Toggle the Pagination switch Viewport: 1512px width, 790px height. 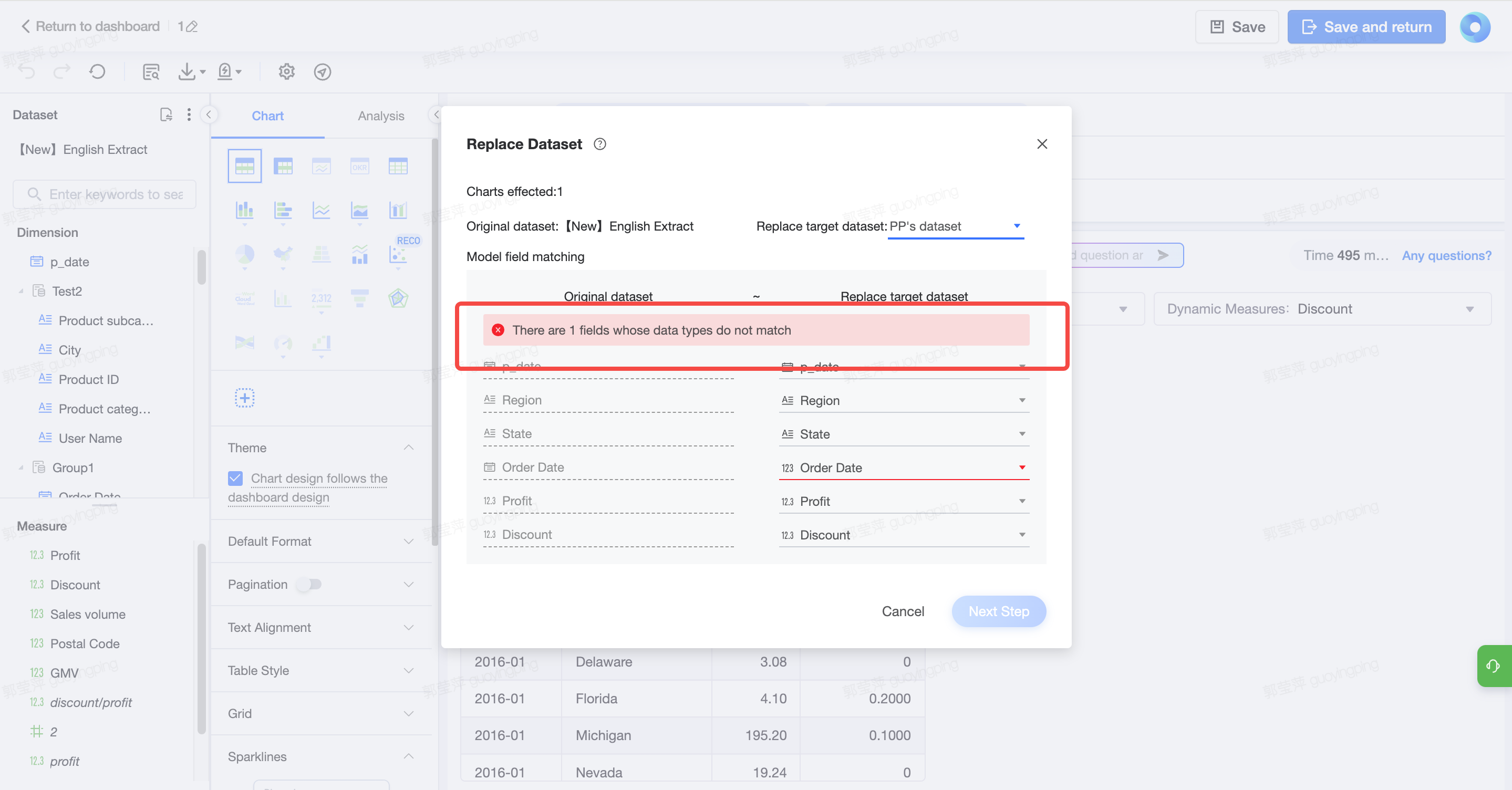309,584
